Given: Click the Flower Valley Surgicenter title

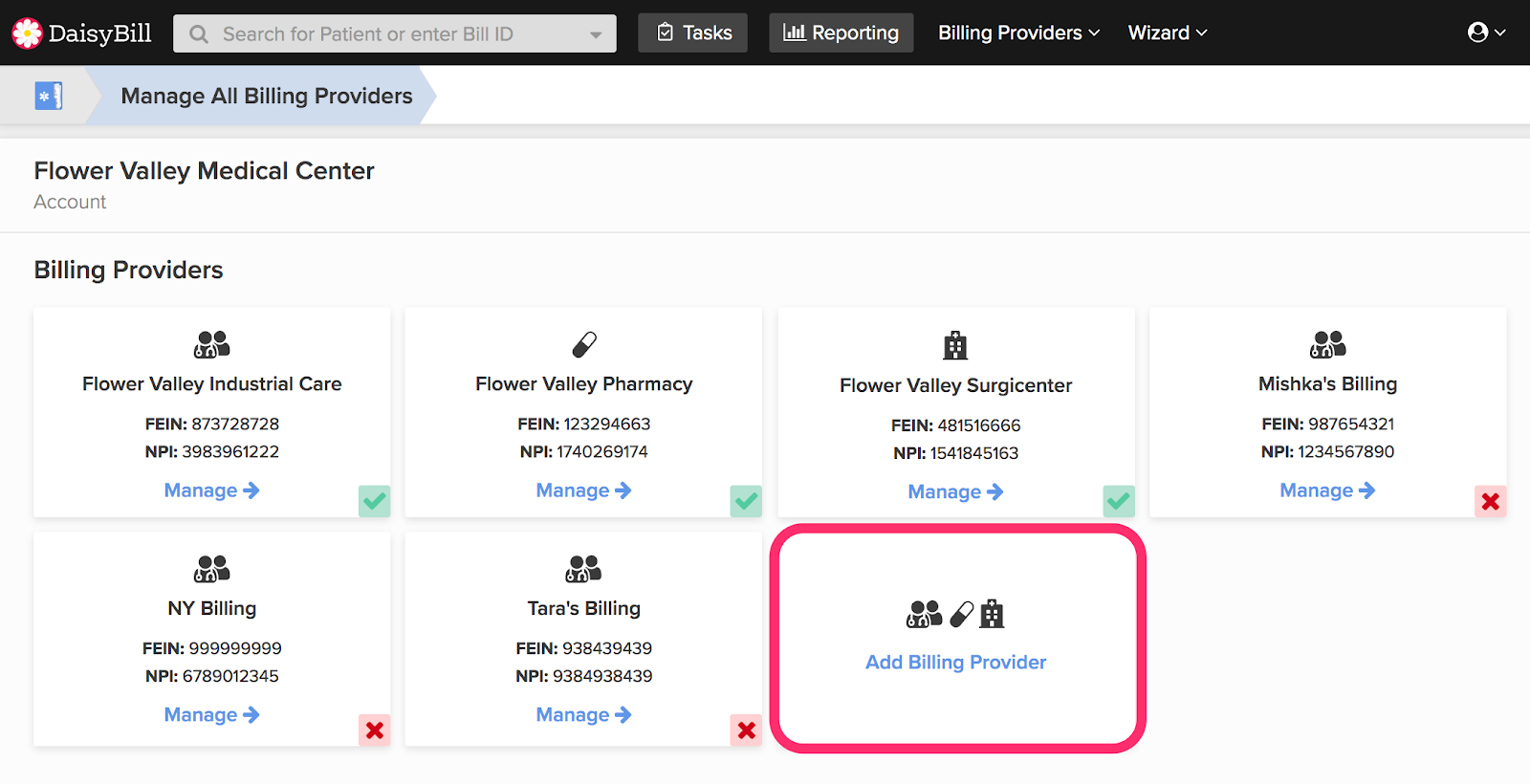Looking at the screenshot, I should 955,386.
